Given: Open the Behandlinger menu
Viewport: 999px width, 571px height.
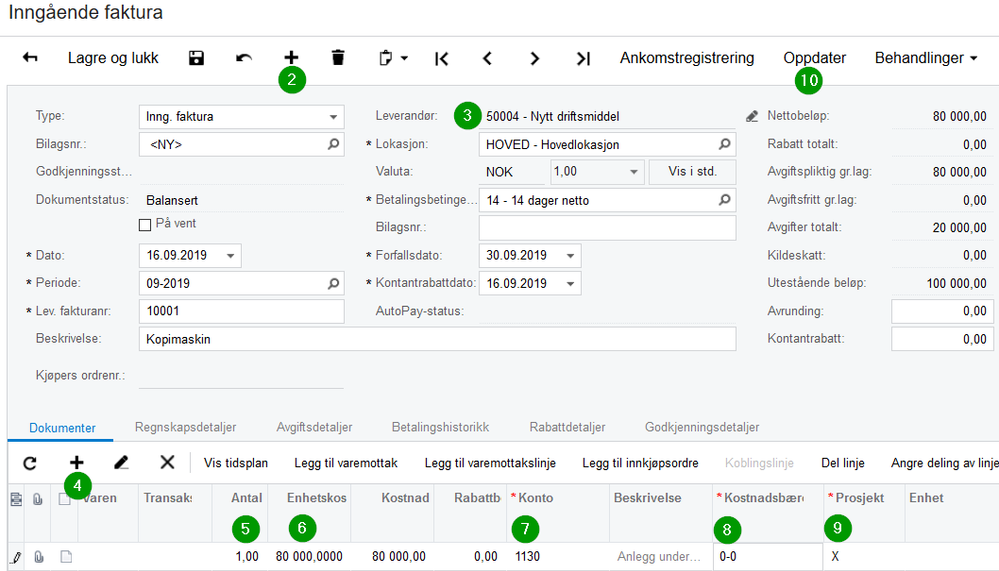Looking at the screenshot, I should [x=926, y=58].
